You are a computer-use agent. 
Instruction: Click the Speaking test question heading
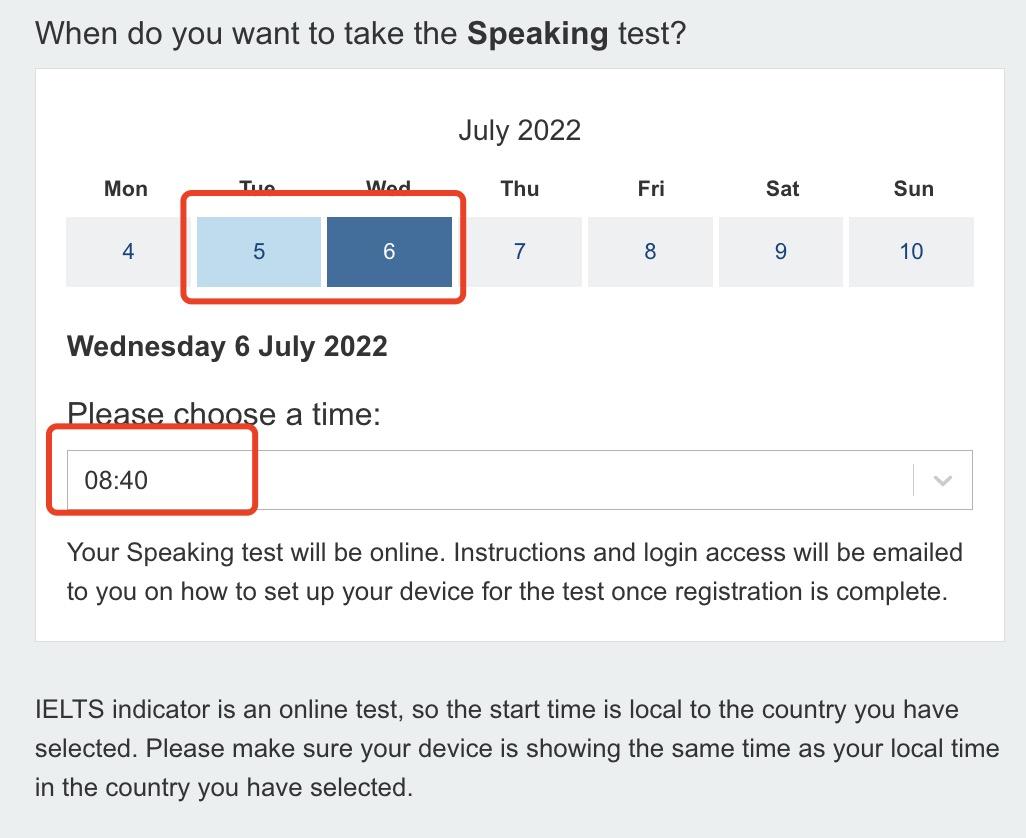(x=361, y=34)
